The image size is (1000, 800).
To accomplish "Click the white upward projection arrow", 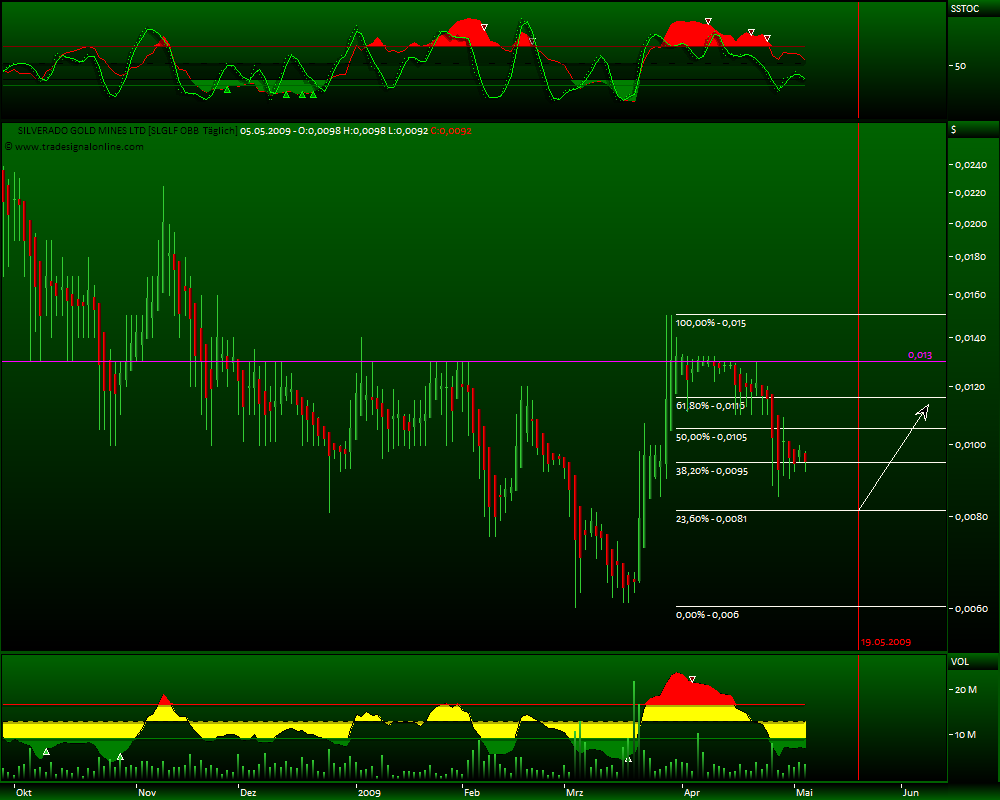I will point(894,456).
